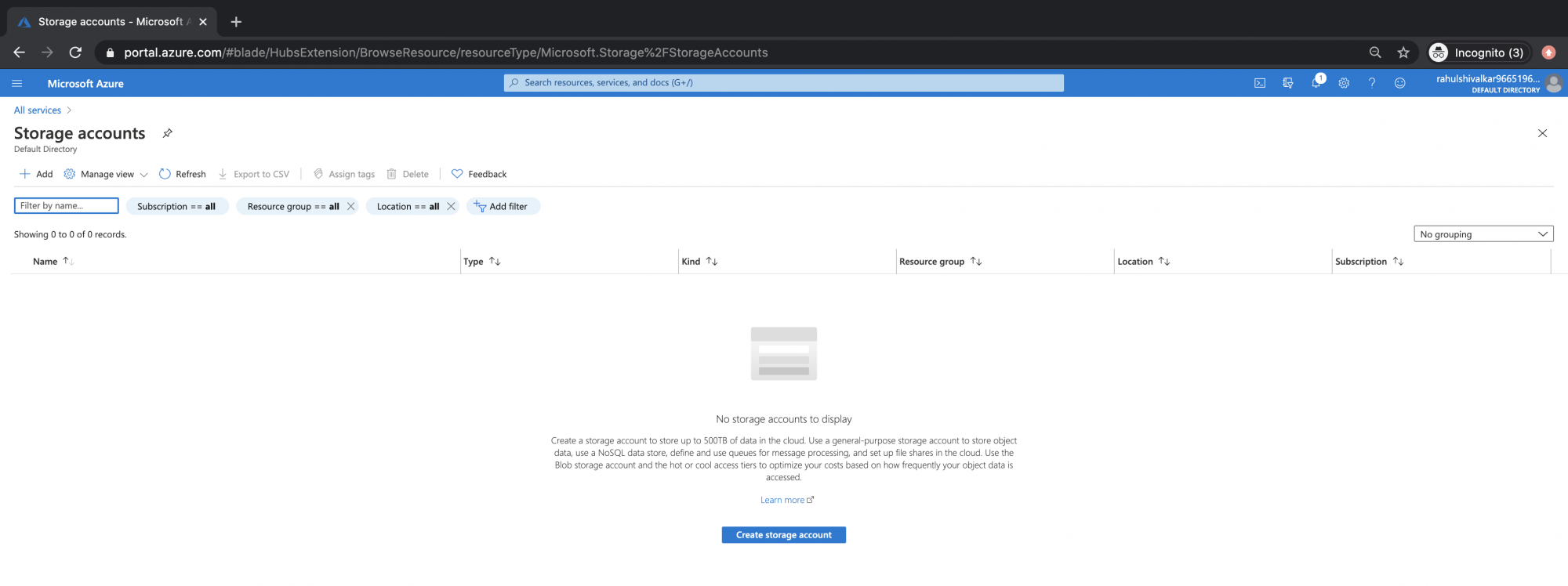Expand the Manage view menu

tap(106, 174)
